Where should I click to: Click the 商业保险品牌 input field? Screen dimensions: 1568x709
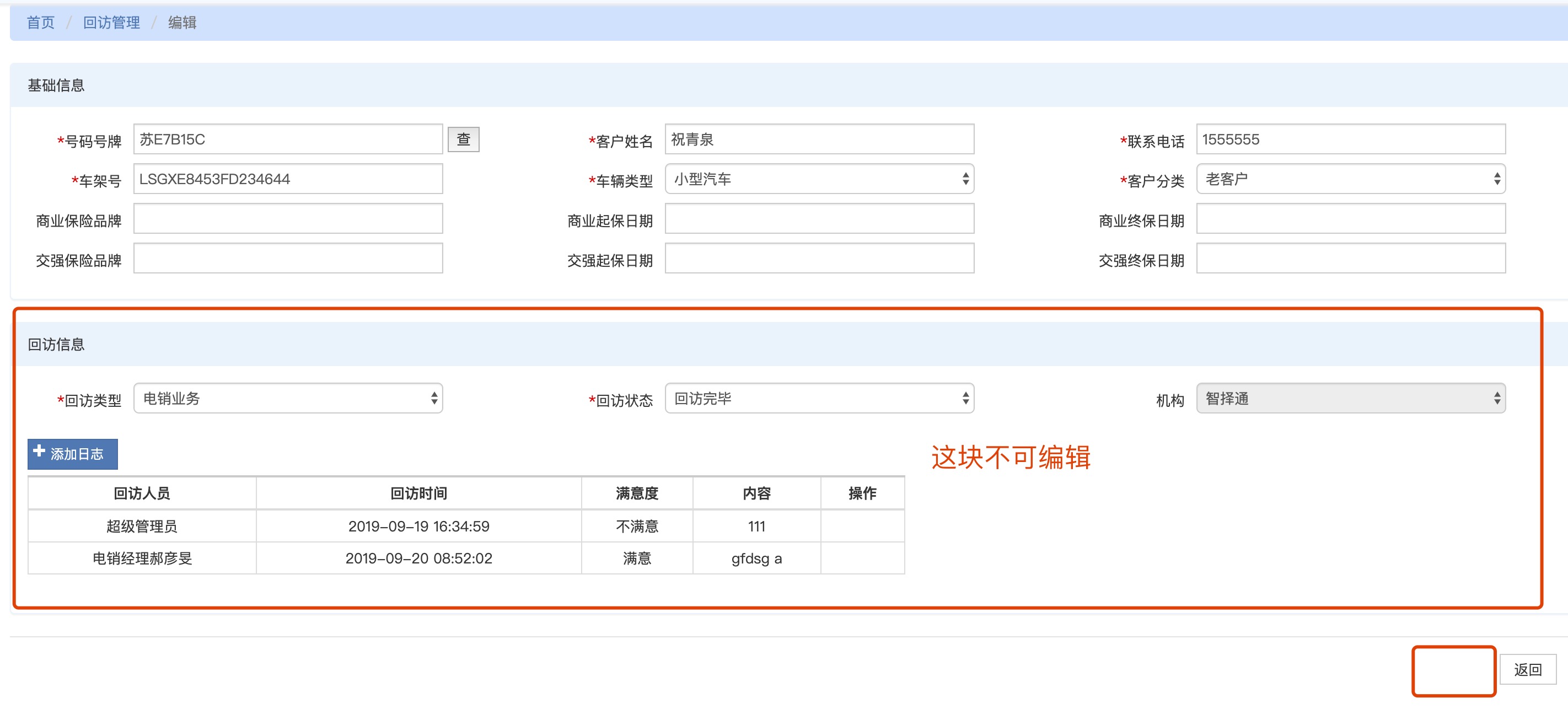[x=288, y=218]
